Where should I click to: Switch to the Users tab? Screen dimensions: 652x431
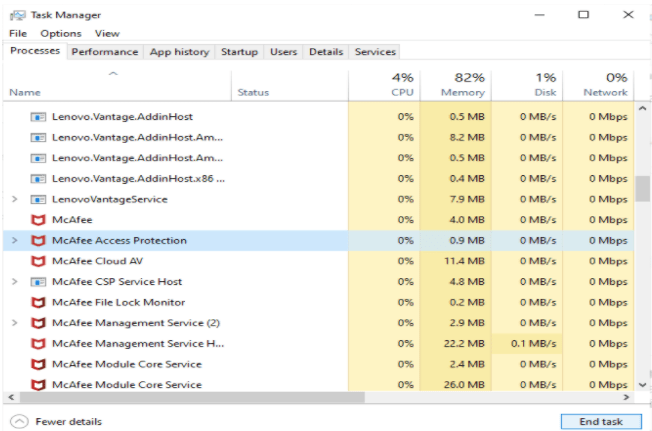click(x=284, y=52)
